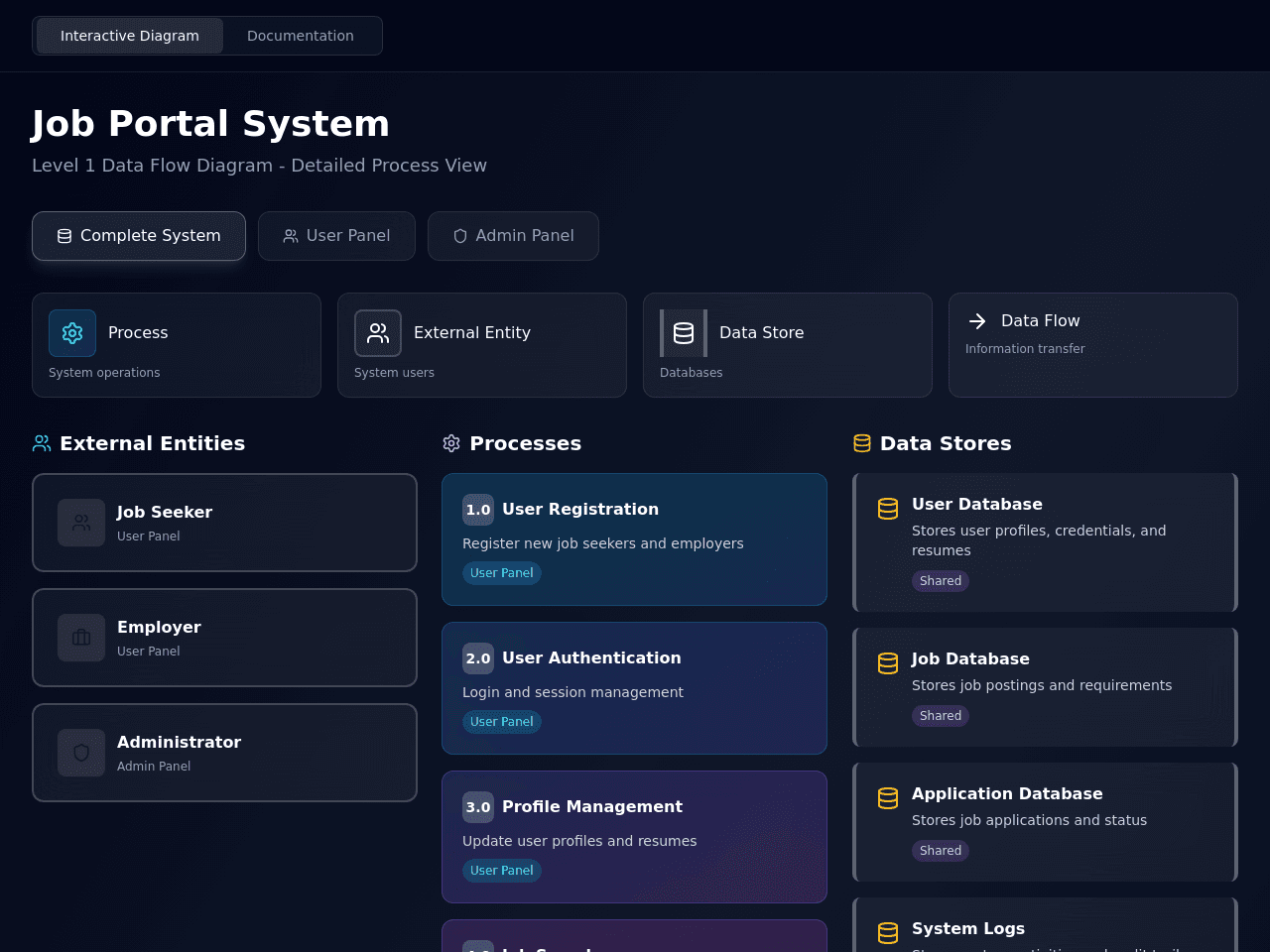Click the Level 1 Data Flow Diagram subtitle

259,166
